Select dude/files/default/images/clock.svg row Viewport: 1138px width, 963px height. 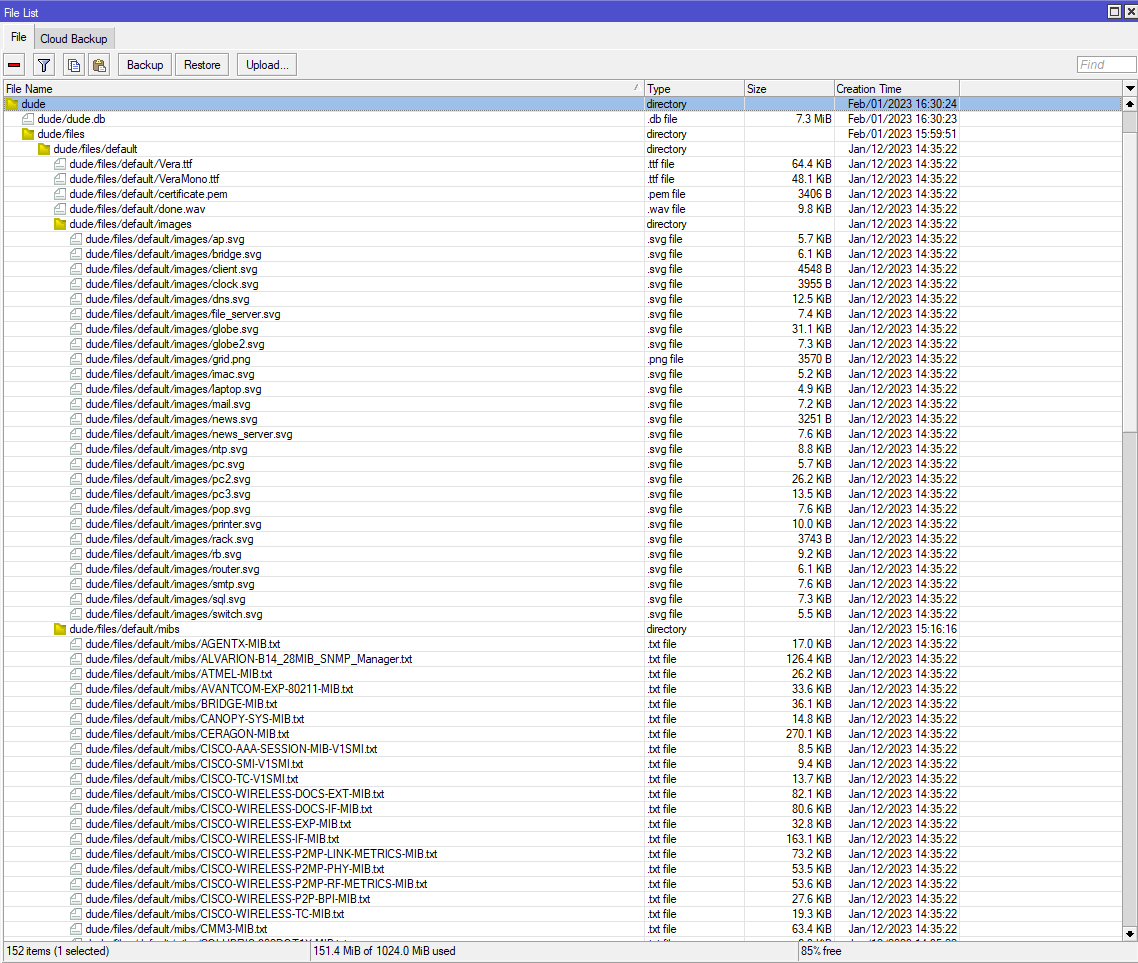click(x=562, y=284)
